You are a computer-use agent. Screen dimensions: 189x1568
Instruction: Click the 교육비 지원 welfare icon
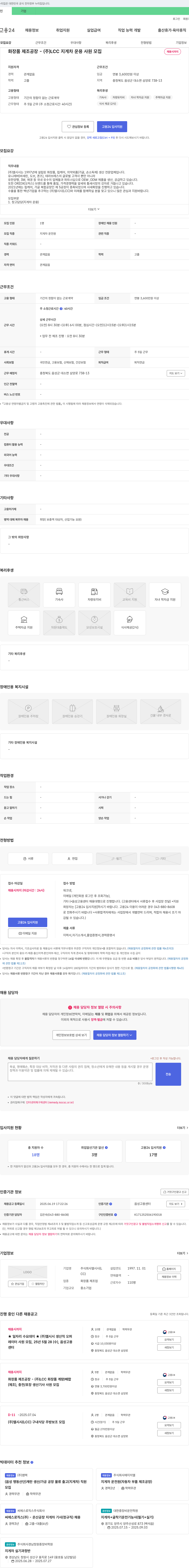click(130, 595)
